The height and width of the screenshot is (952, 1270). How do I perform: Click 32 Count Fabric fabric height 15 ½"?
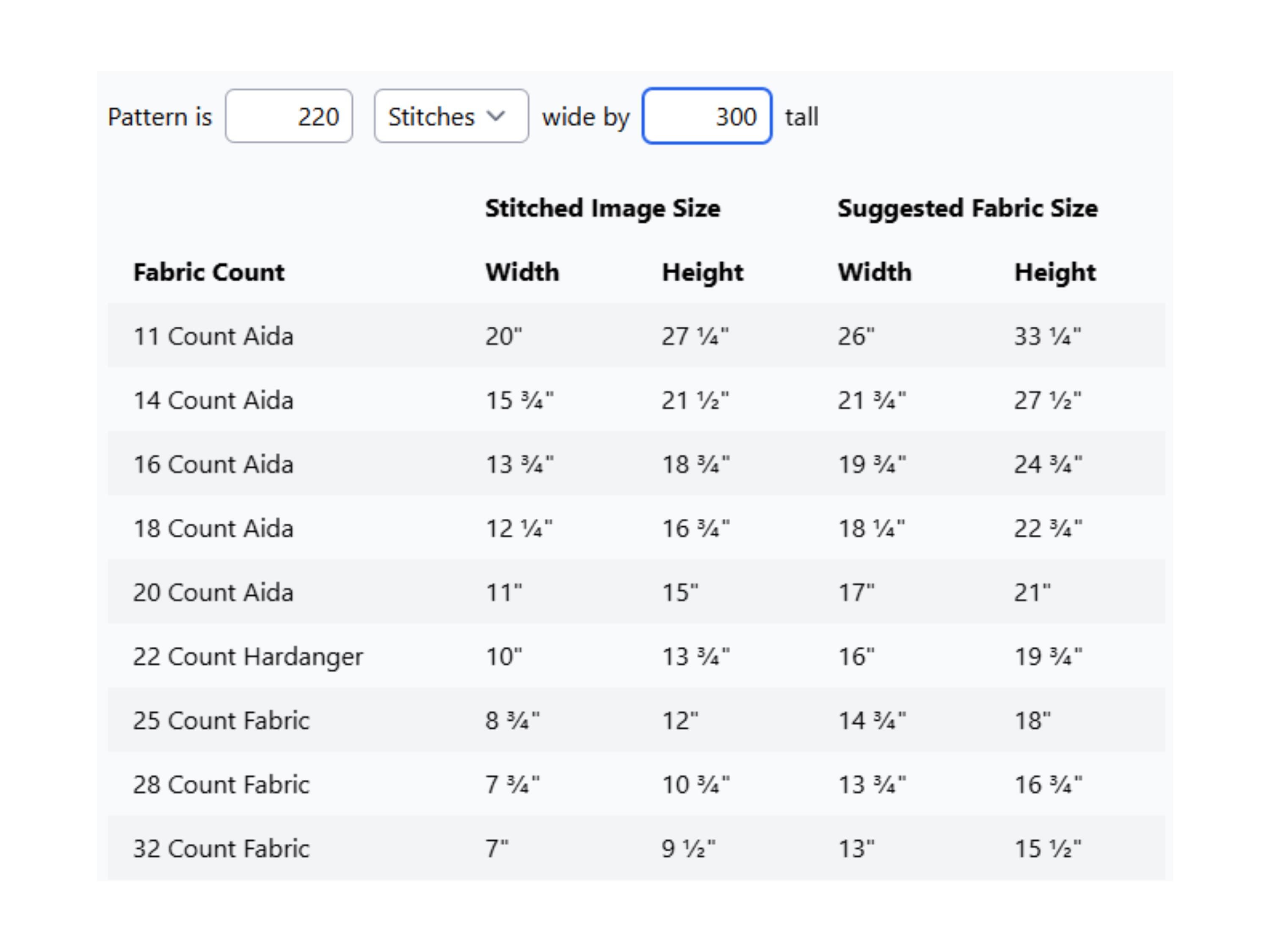click(x=1047, y=849)
